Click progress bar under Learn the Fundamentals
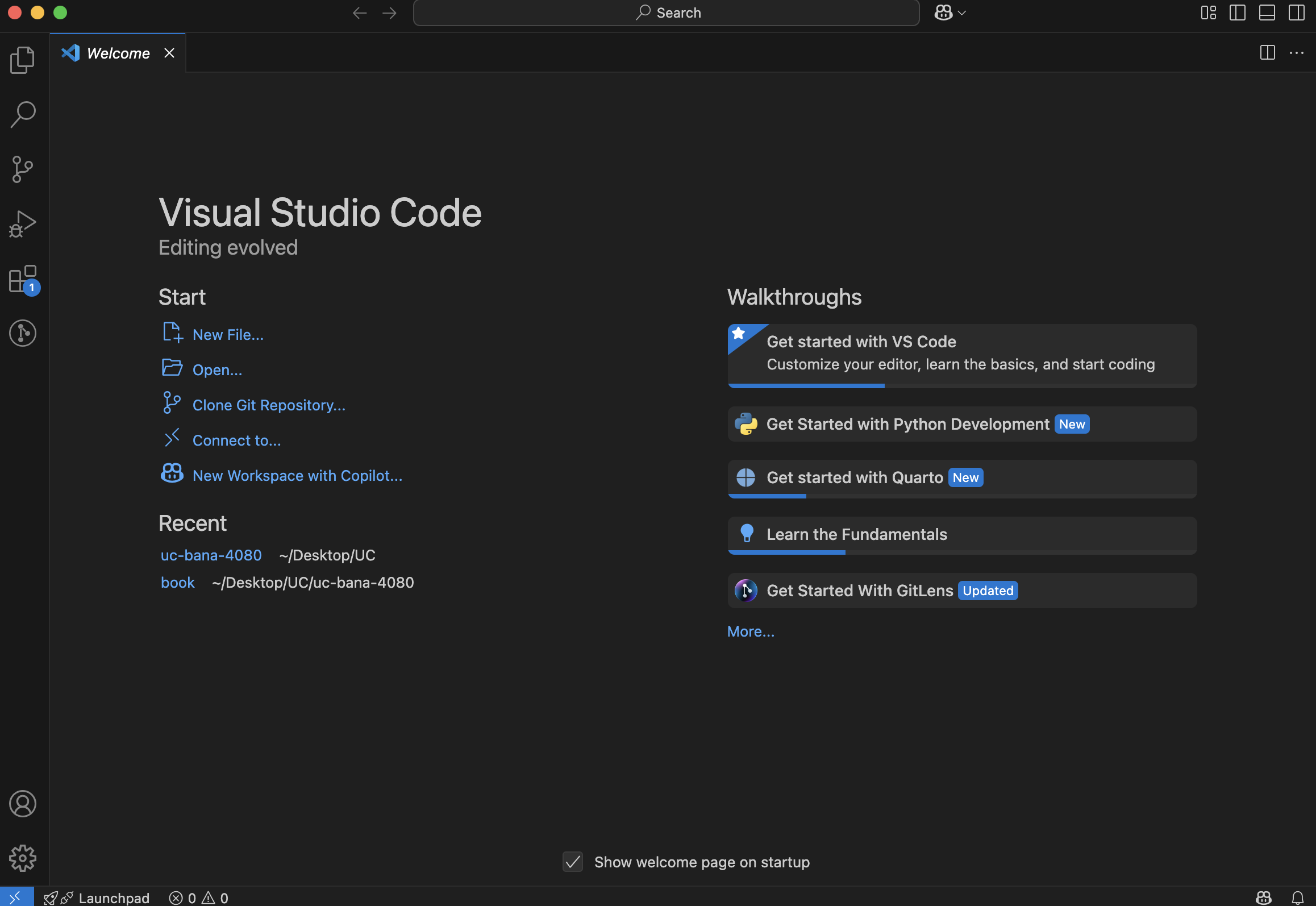The width and height of the screenshot is (1316, 906). (962, 552)
